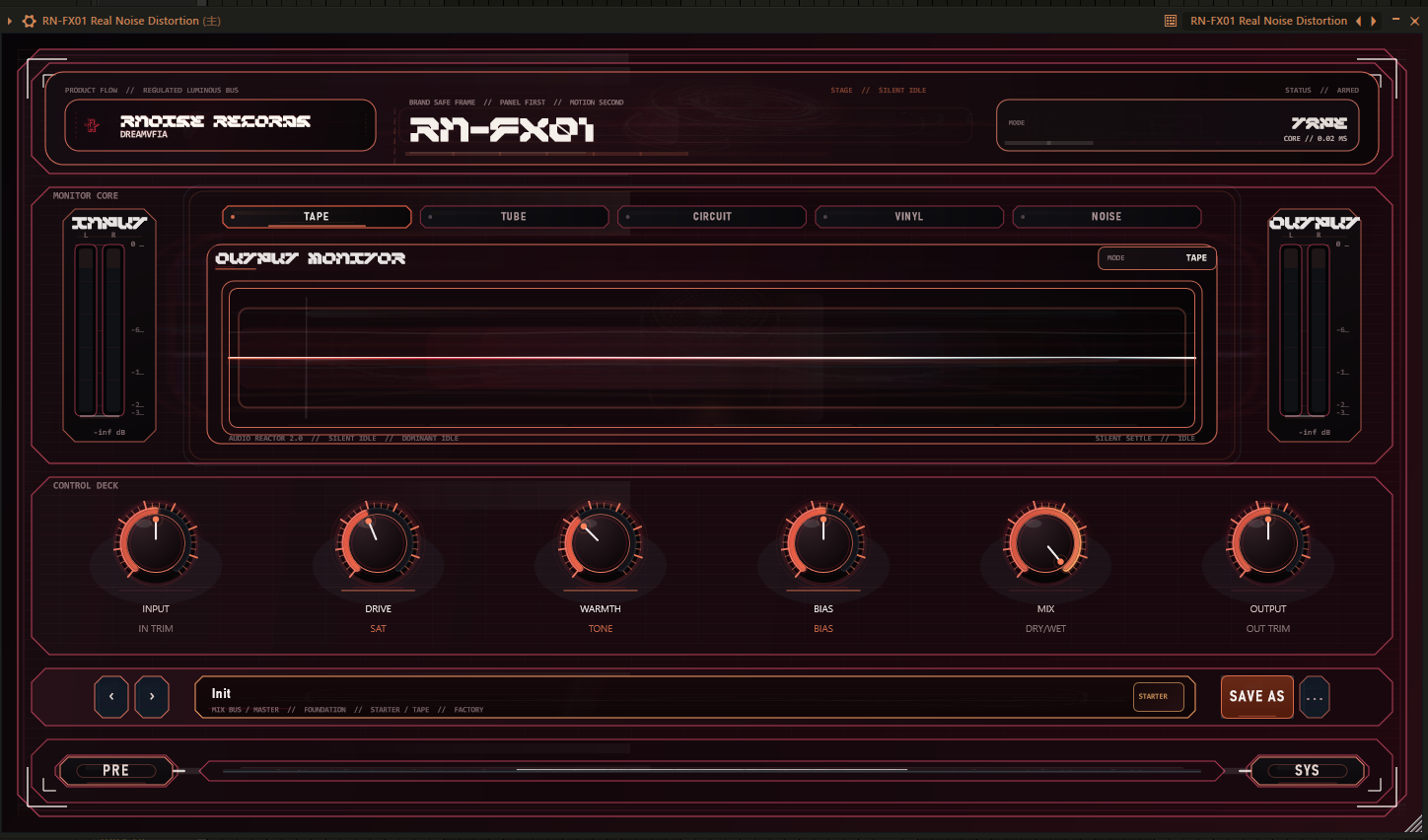Select the TAPE distortion tab
The height and width of the screenshot is (840, 1428).
(x=317, y=217)
